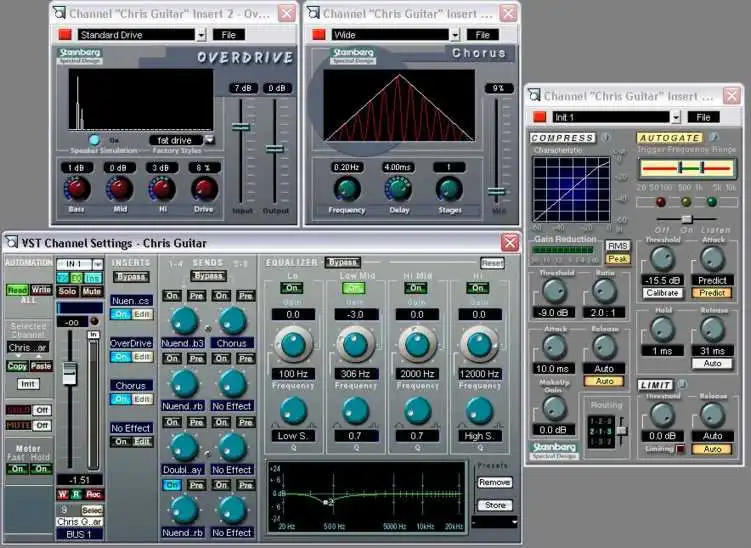Screen dimensions: 751x548
Task: Click the Hi band frequency knob above 12000 Hz
Action: [x=479, y=344]
